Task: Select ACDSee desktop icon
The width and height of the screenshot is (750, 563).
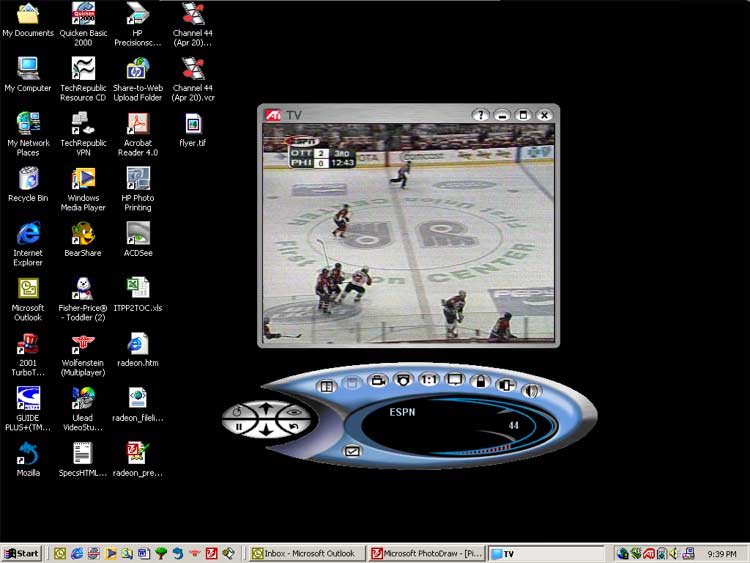Action: [138, 240]
